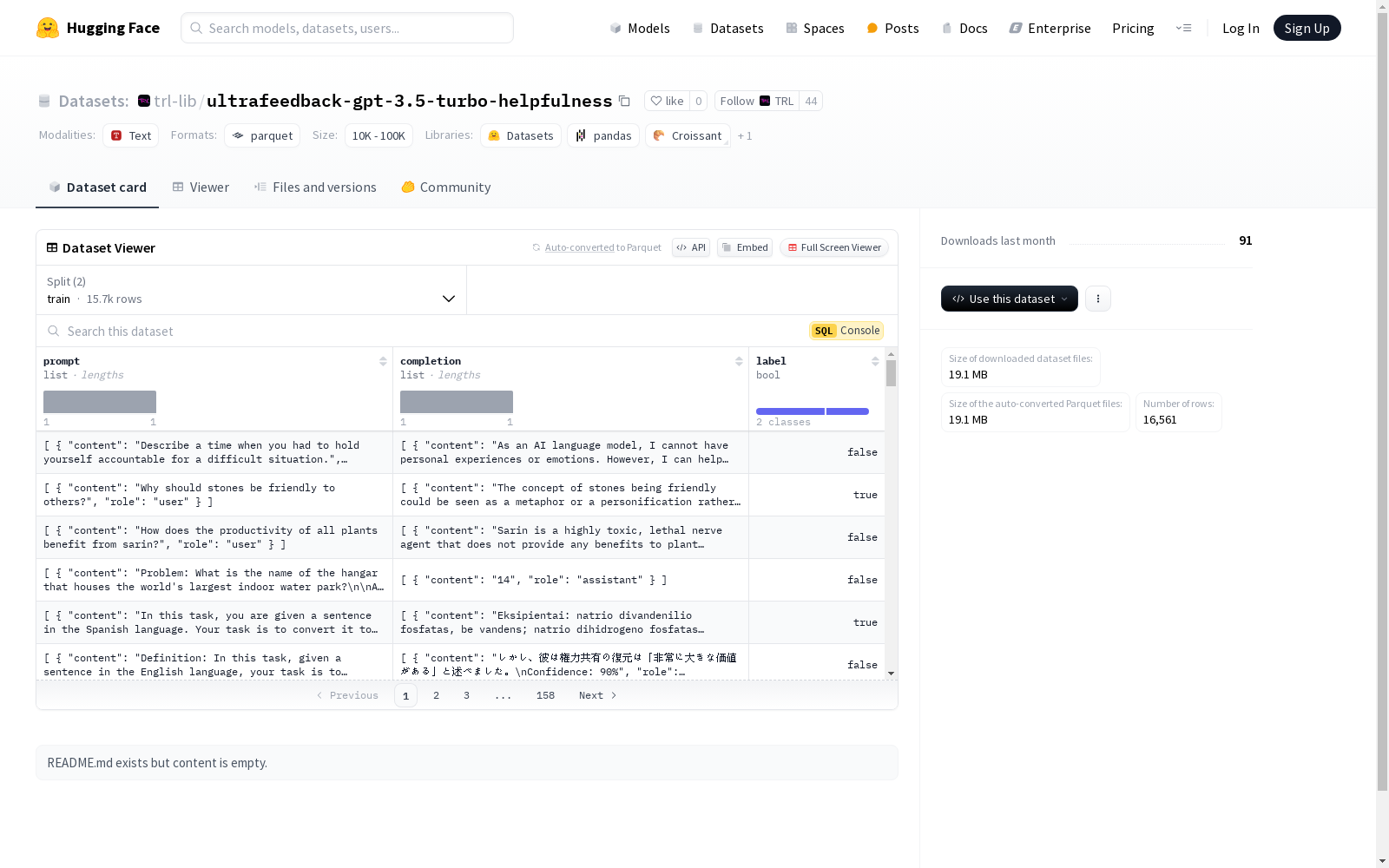The width and height of the screenshot is (1389, 868).
Task: Open the API button in viewer
Action: [691, 247]
